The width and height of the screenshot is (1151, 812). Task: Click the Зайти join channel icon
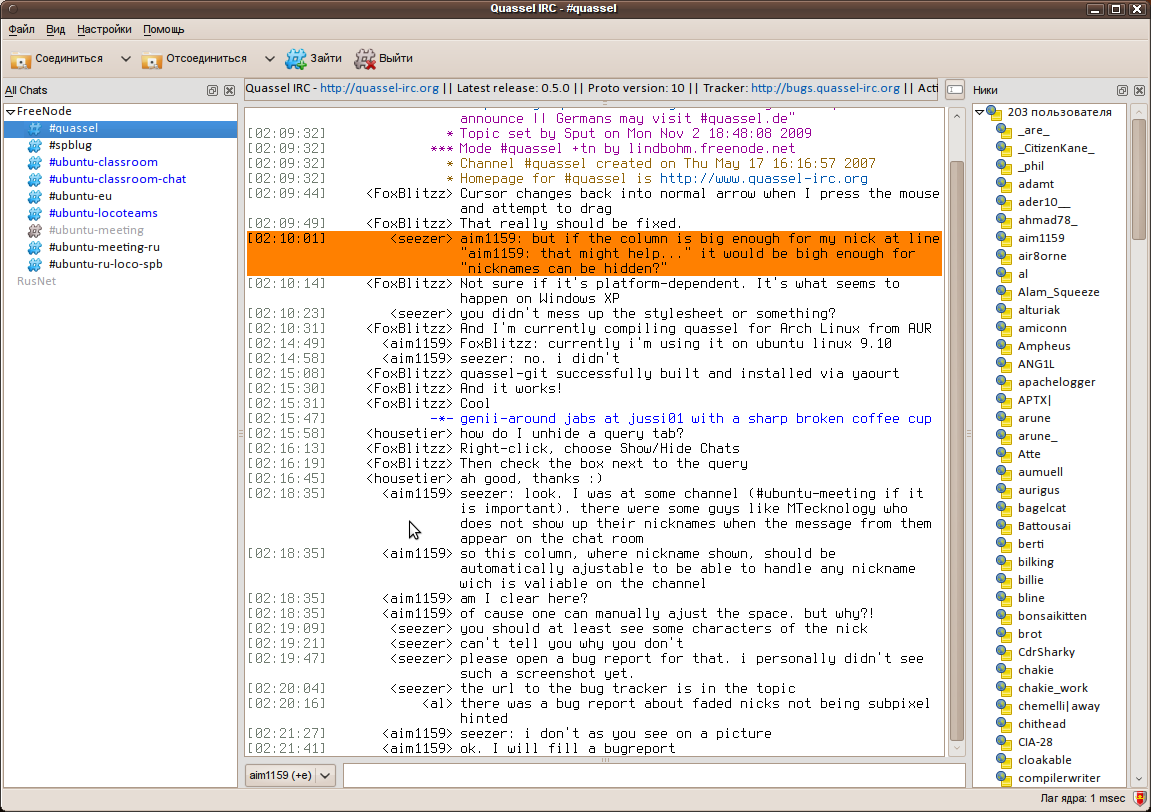point(296,59)
